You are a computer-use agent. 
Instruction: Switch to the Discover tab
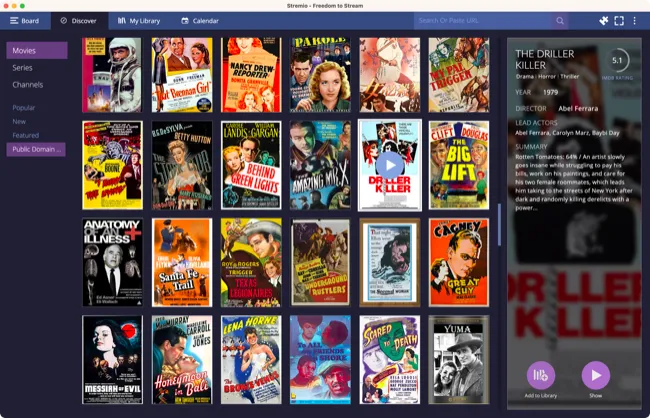tap(80, 21)
